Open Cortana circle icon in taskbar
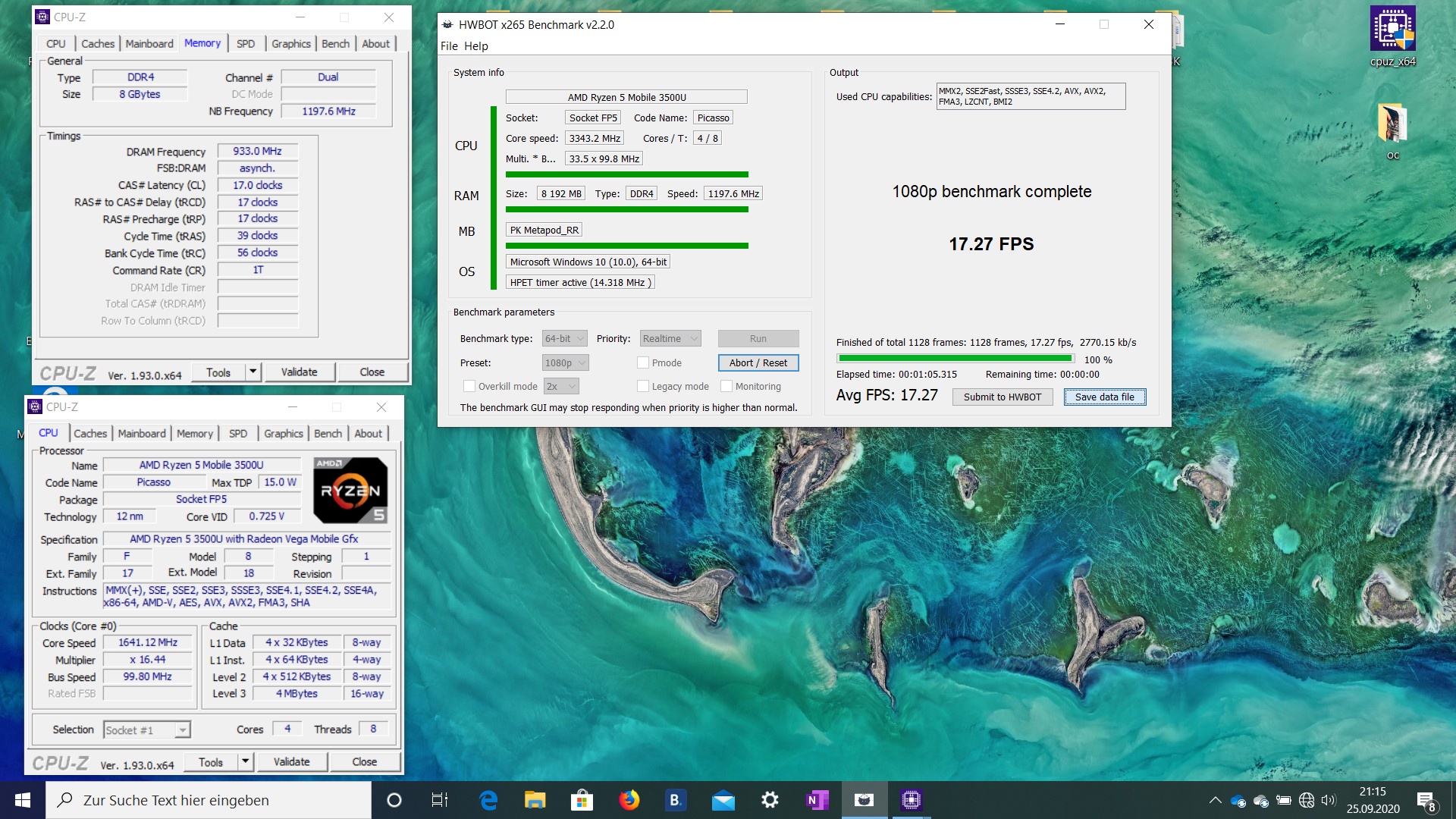This screenshot has width=1456, height=819. pos(394,800)
